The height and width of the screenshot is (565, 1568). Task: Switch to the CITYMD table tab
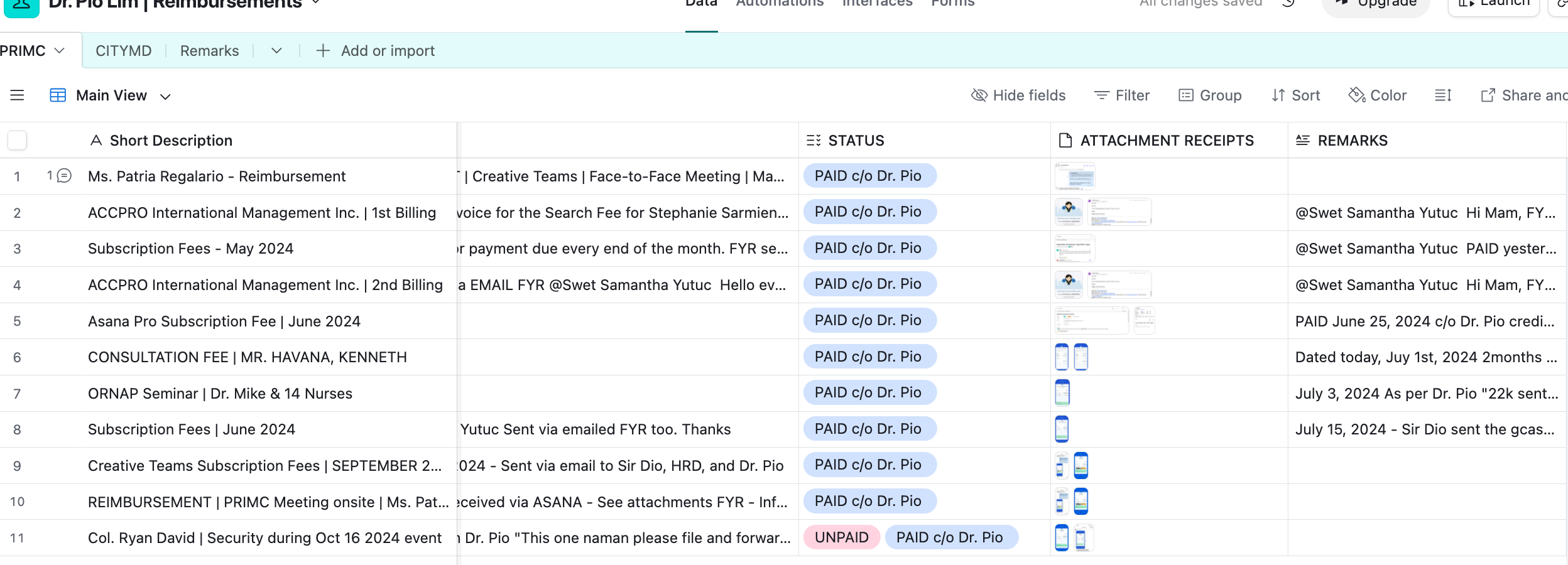[x=124, y=51]
